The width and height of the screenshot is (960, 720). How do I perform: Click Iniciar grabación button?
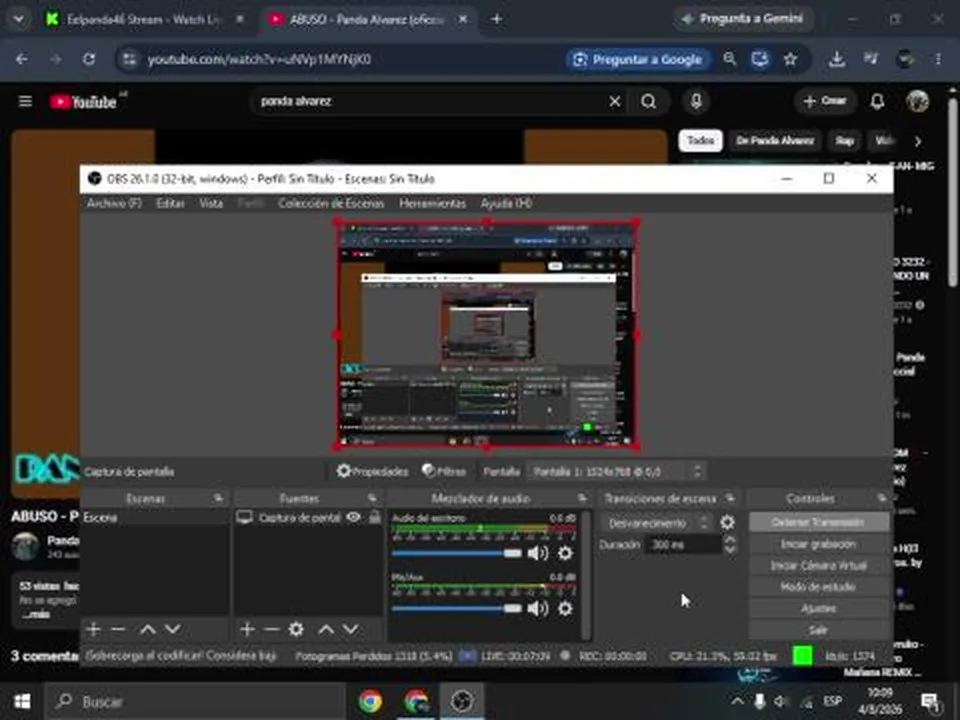click(x=819, y=544)
